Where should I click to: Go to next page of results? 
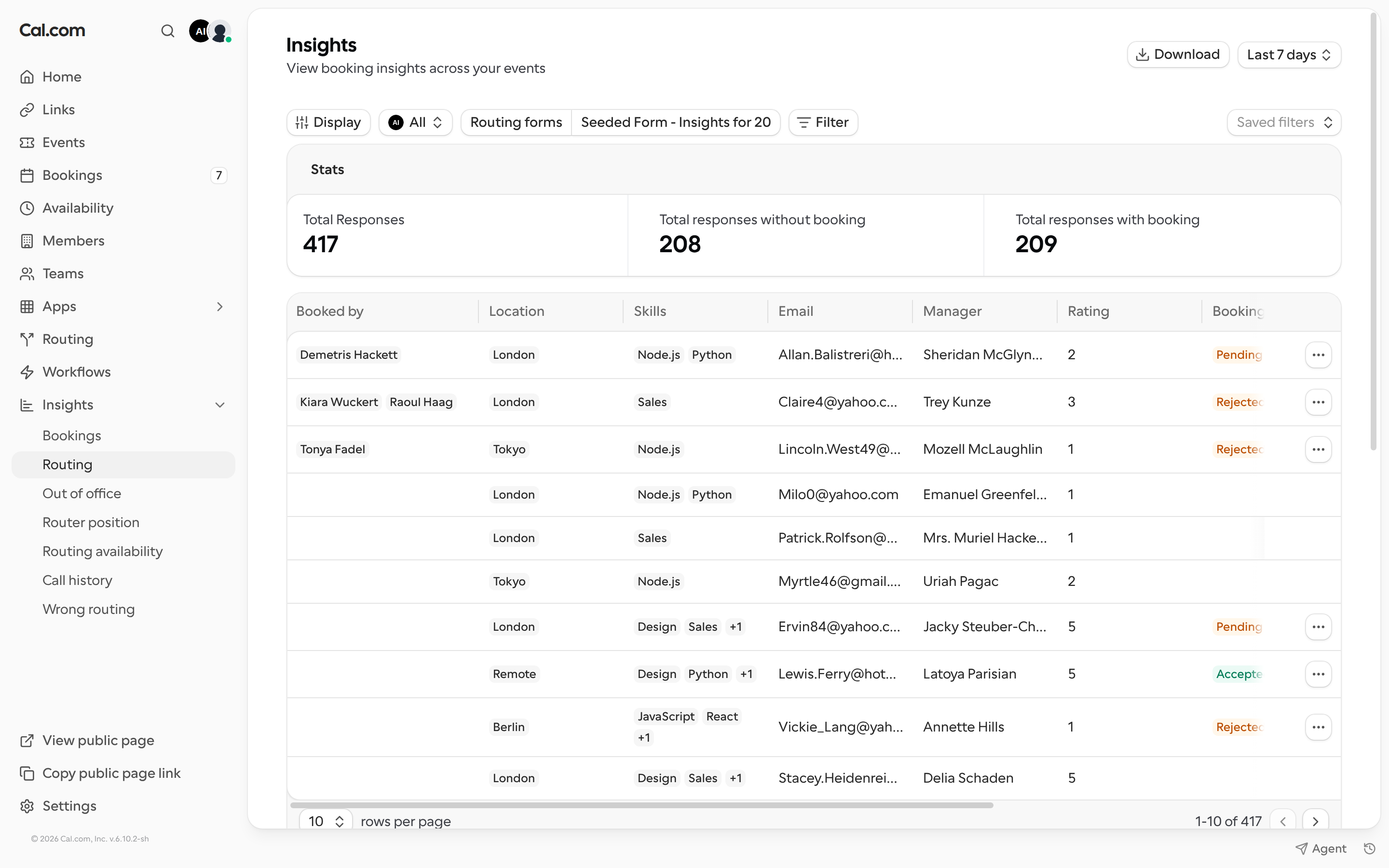(x=1316, y=821)
